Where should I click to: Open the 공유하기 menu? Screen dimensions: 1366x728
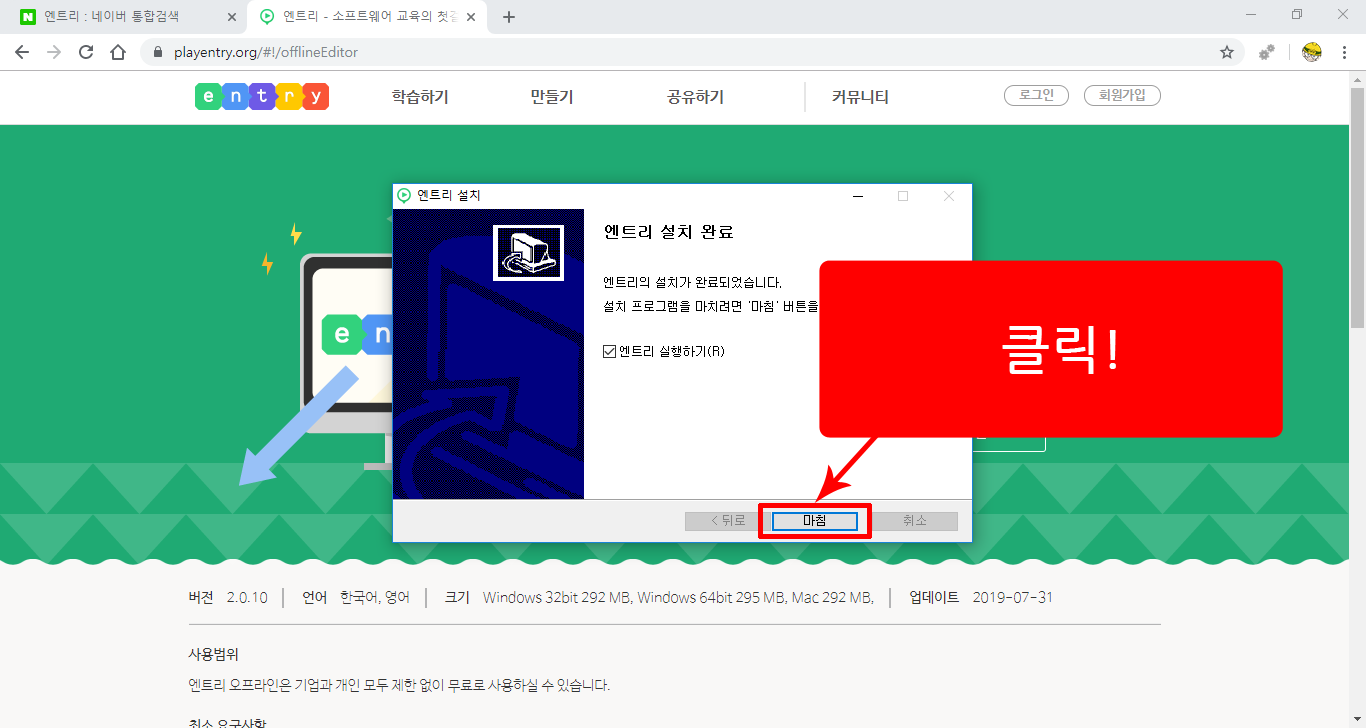click(x=696, y=97)
